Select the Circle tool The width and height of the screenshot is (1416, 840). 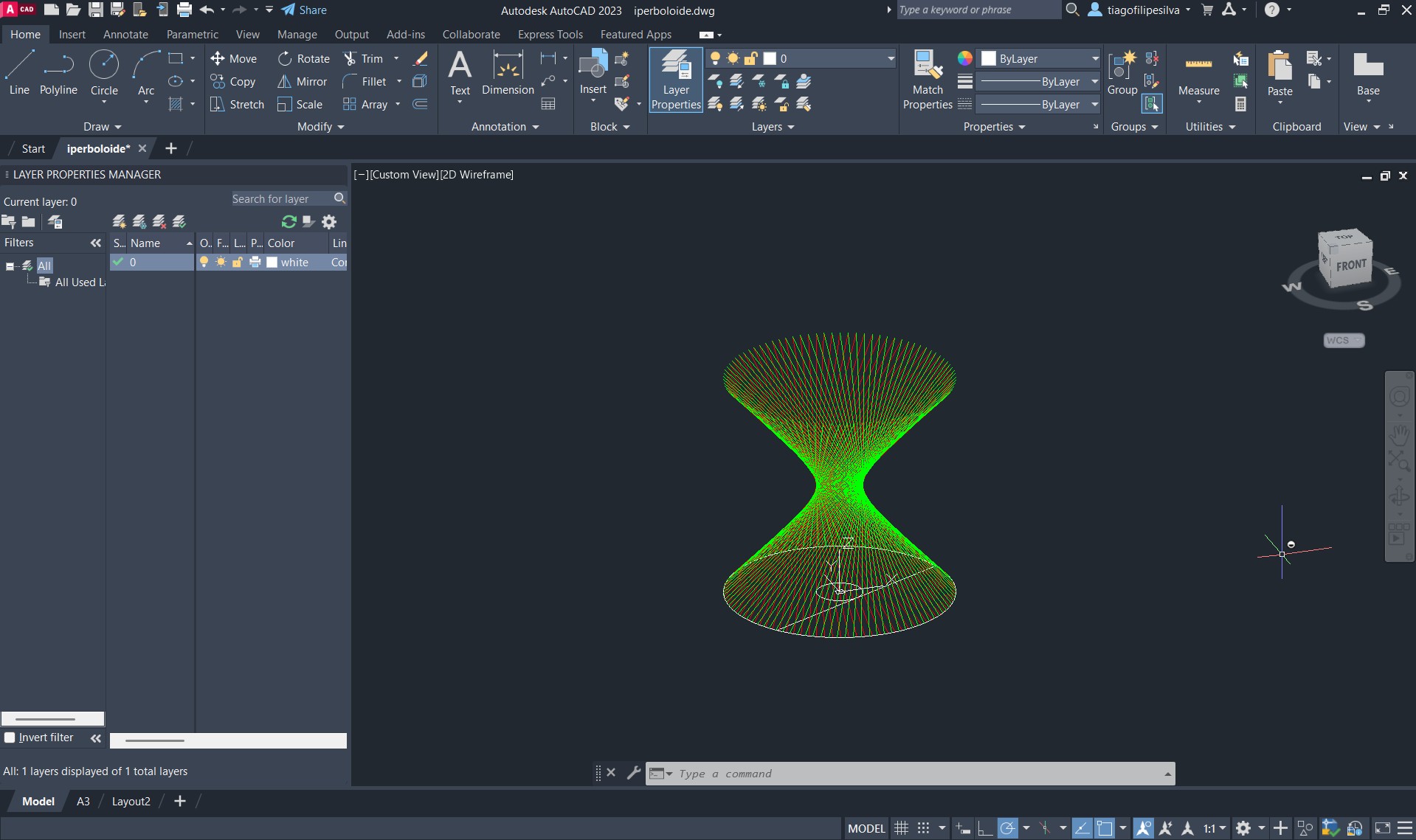104,72
